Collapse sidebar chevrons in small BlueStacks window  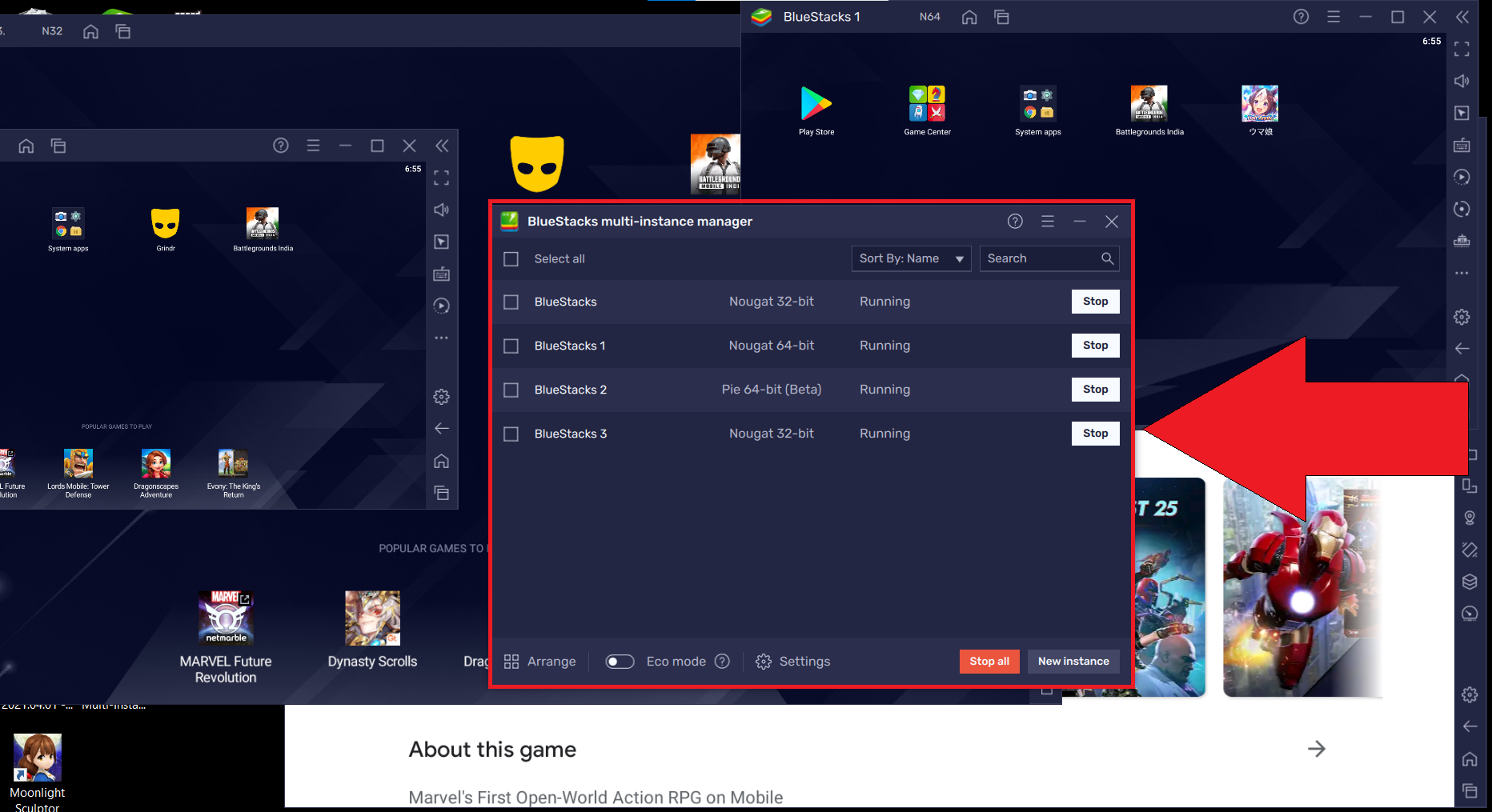pyautogui.click(x=442, y=146)
